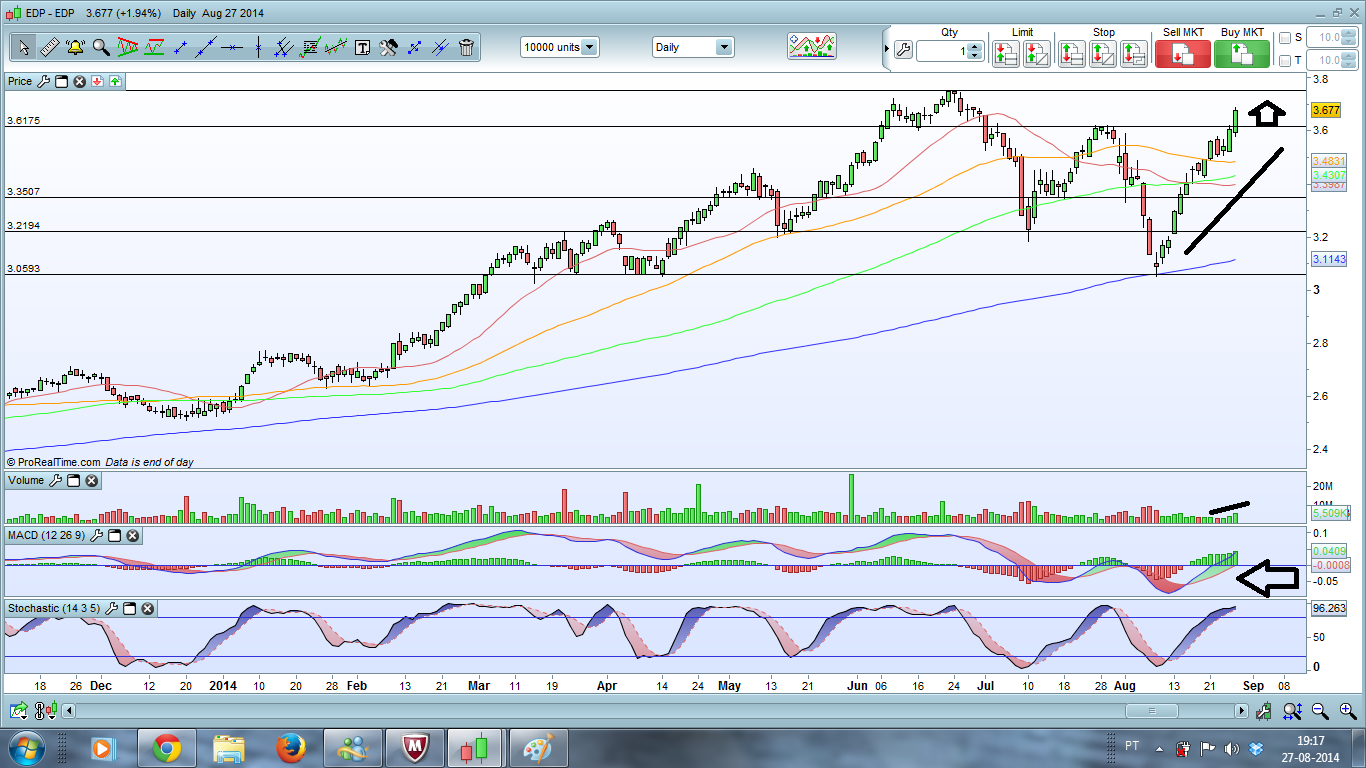
Task: Enable the S checkbox
Action: point(1285,37)
